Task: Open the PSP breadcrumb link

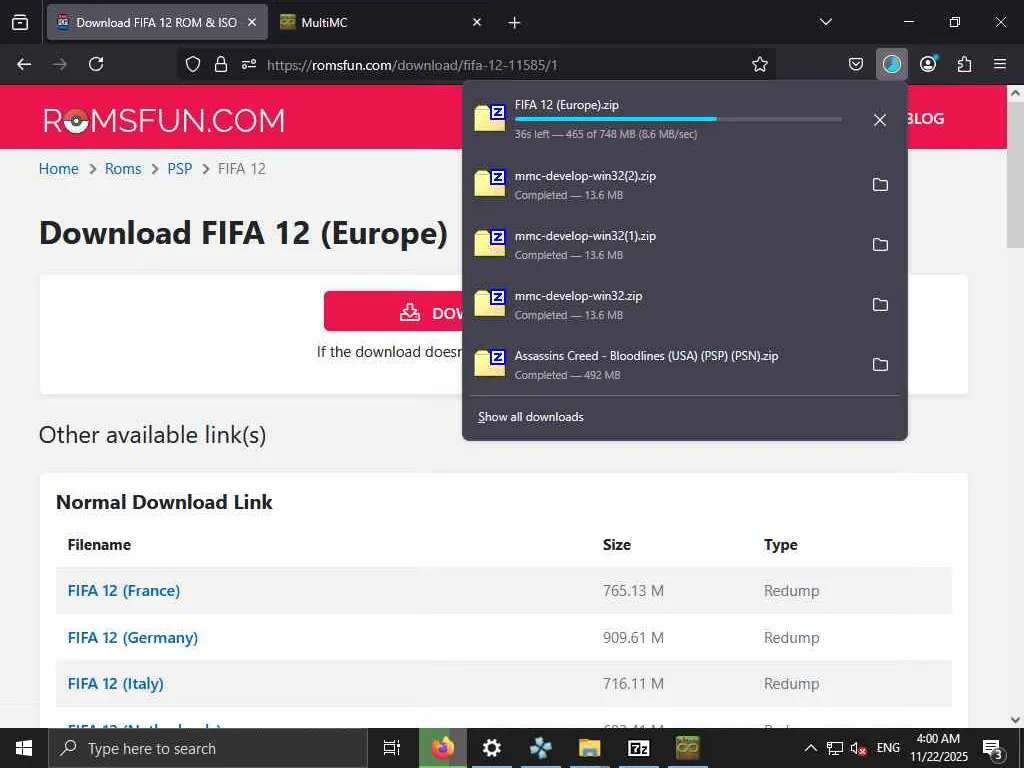Action: (x=180, y=168)
